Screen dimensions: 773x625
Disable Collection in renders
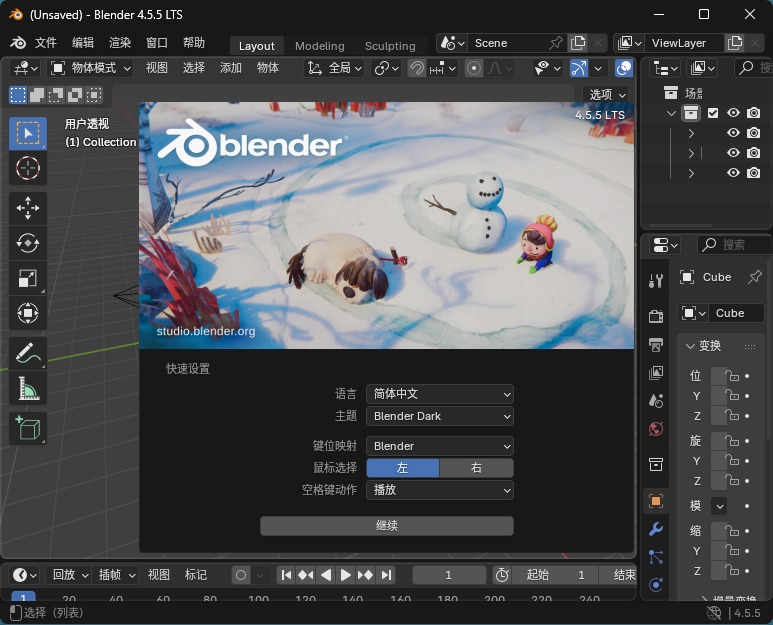click(753, 113)
